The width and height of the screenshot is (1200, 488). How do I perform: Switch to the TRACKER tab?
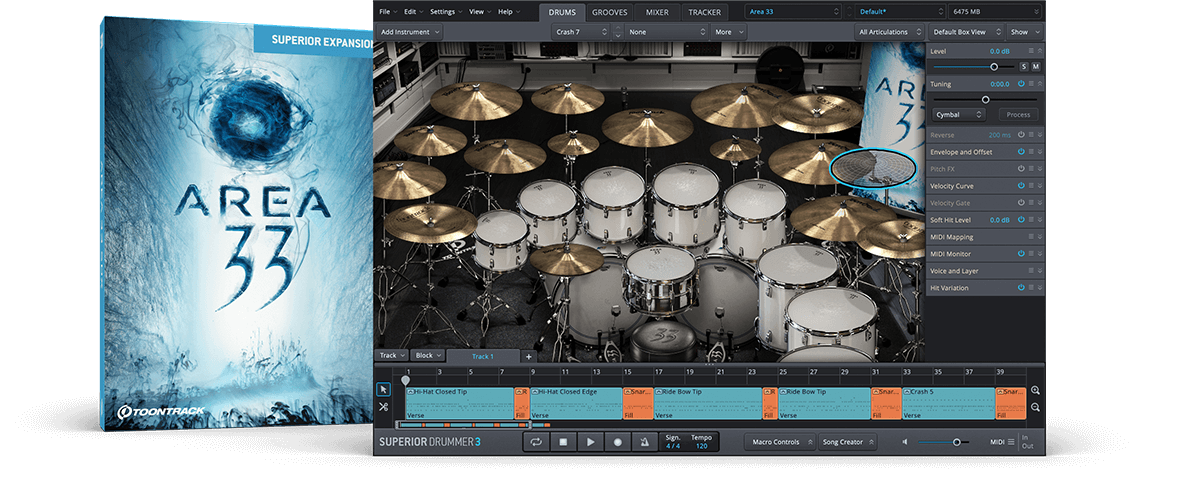tap(707, 12)
